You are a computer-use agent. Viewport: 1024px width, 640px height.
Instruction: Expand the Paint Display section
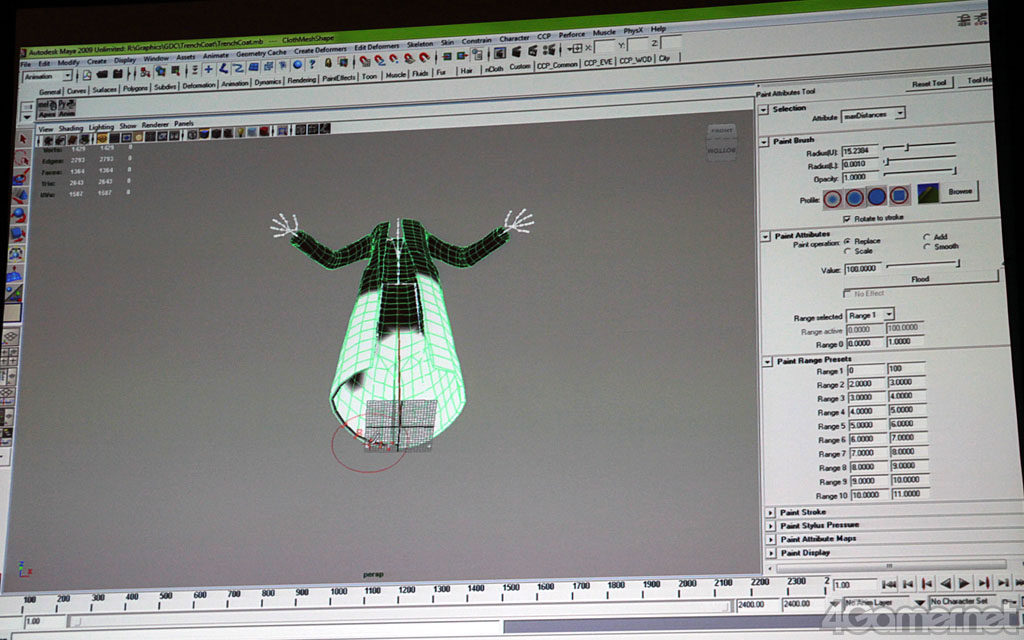(x=770, y=552)
